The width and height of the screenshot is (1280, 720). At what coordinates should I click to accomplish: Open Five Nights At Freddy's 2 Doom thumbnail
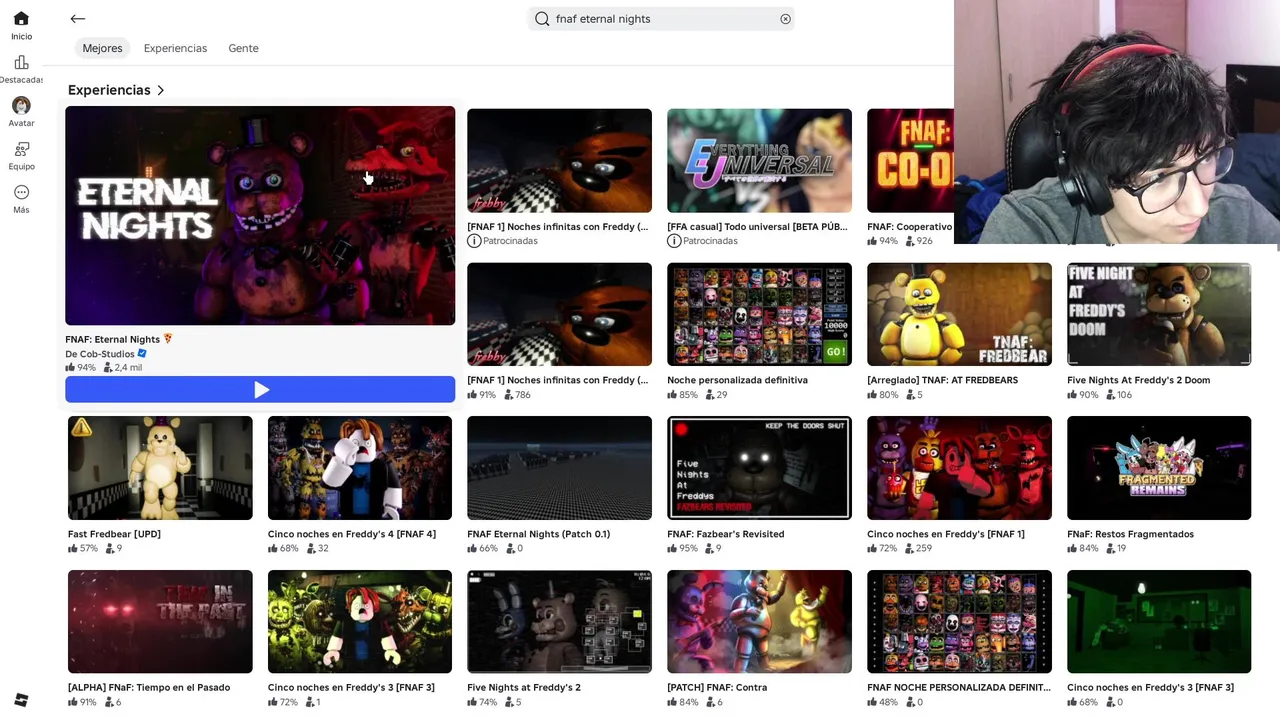click(x=1159, y=314)
